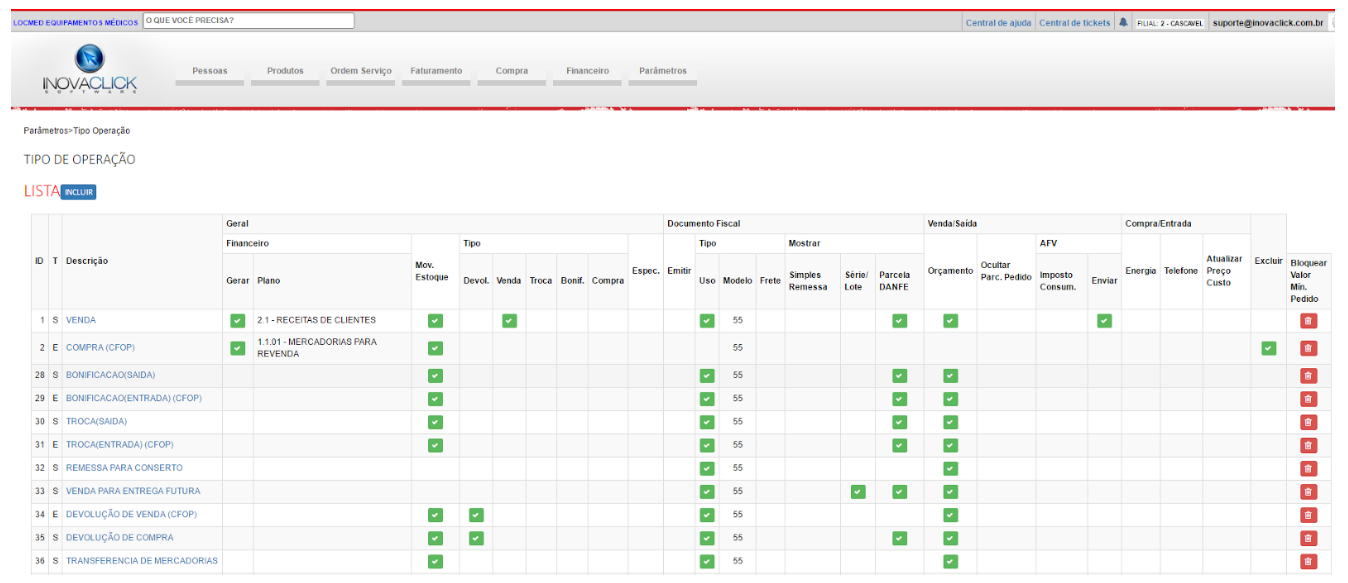Toggle Excluir checkbox in COMPRA (CFOP) row
Screen dimensions: 1348x583
[1268, 348]
